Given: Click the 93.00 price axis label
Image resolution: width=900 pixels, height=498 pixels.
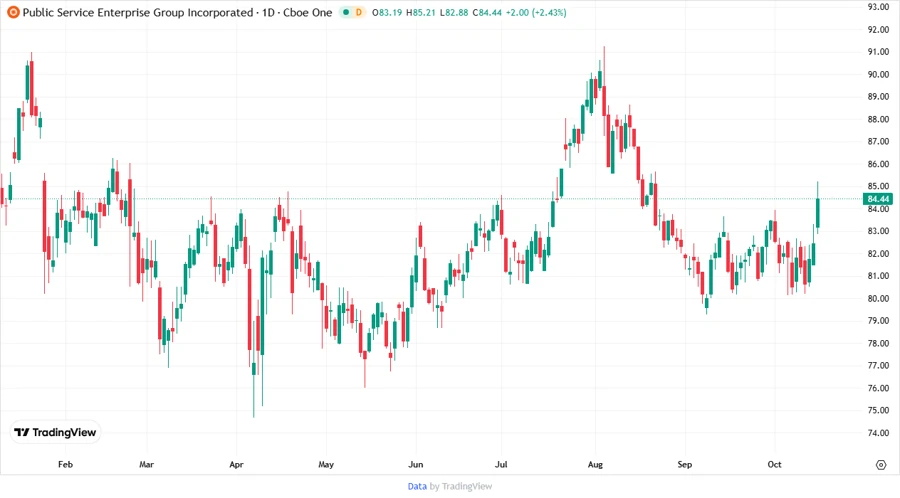Looking at the screenshot, I should click(878, 7).
